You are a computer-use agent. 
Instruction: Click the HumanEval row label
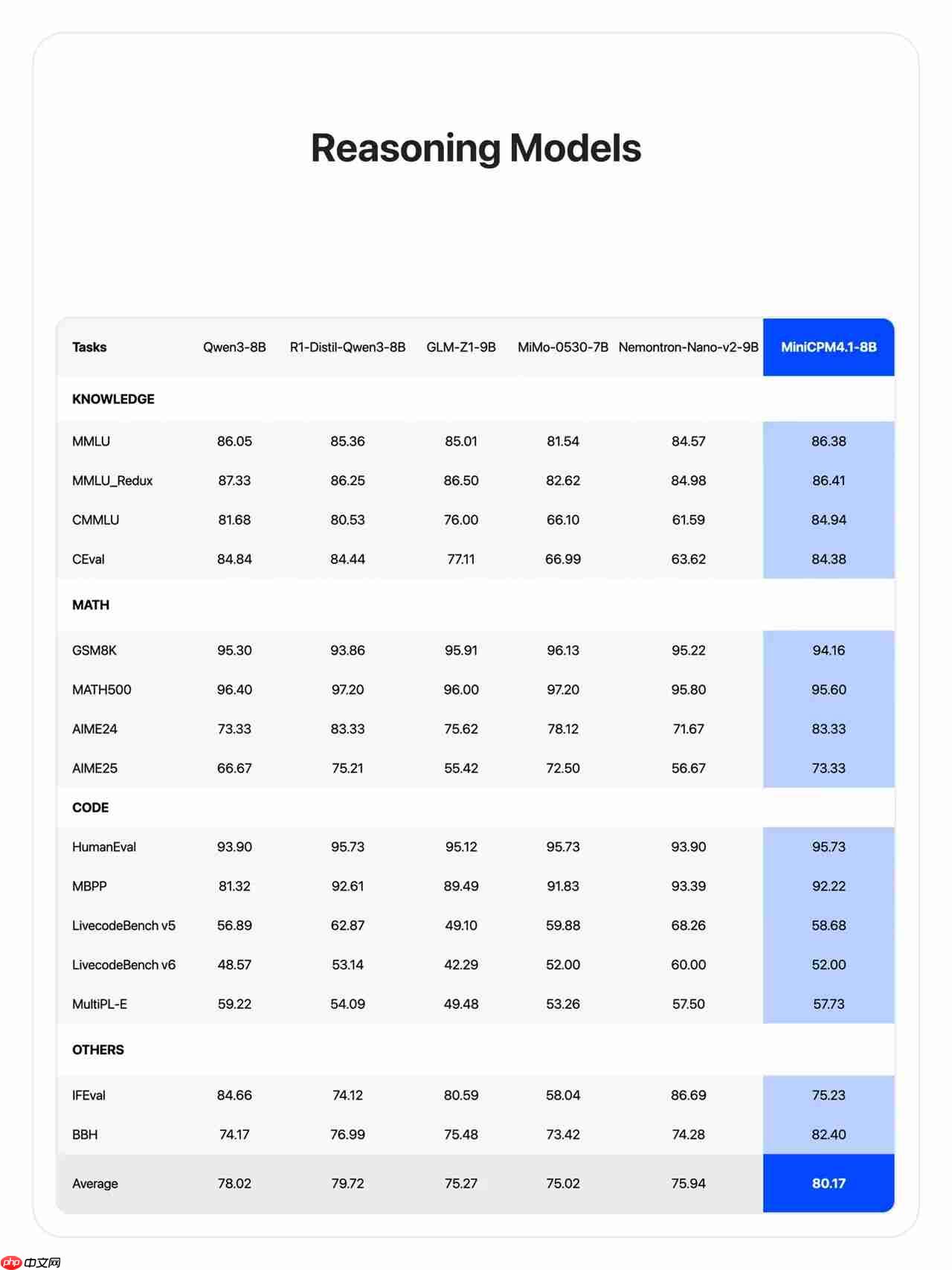[x=104, y=847]
